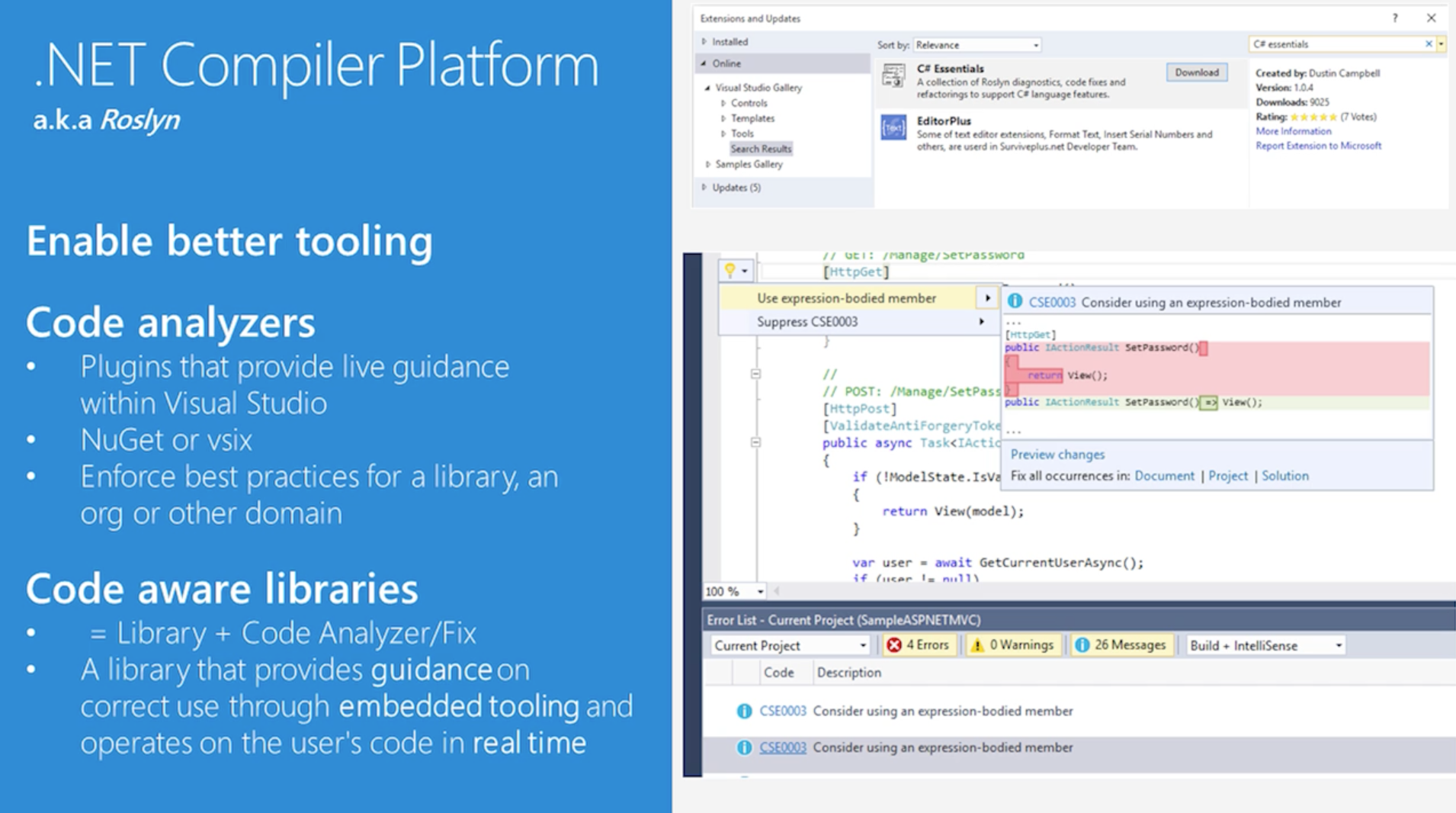Image resolution: width=1456 pixels, height=813 pixels.
Task: Fix all occurrences in Project
Action: point(1228,476)
